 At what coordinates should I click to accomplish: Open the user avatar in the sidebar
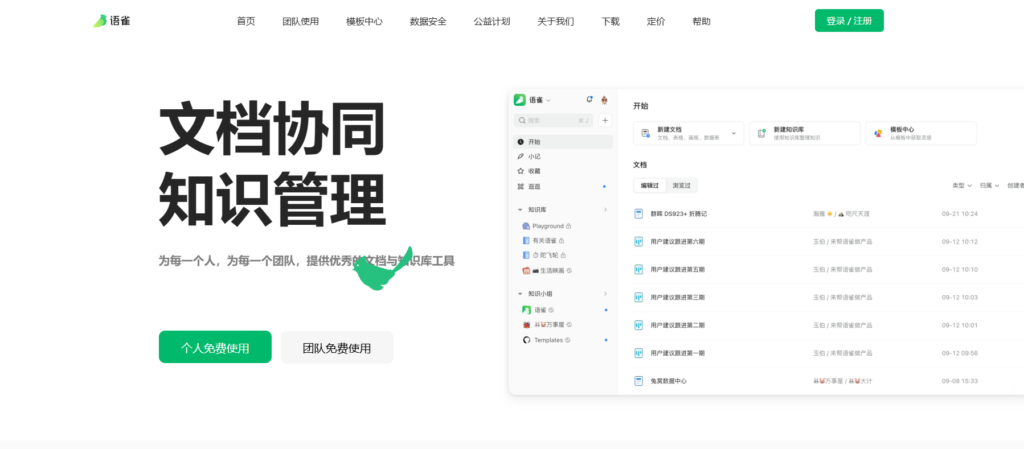[605, 100]
